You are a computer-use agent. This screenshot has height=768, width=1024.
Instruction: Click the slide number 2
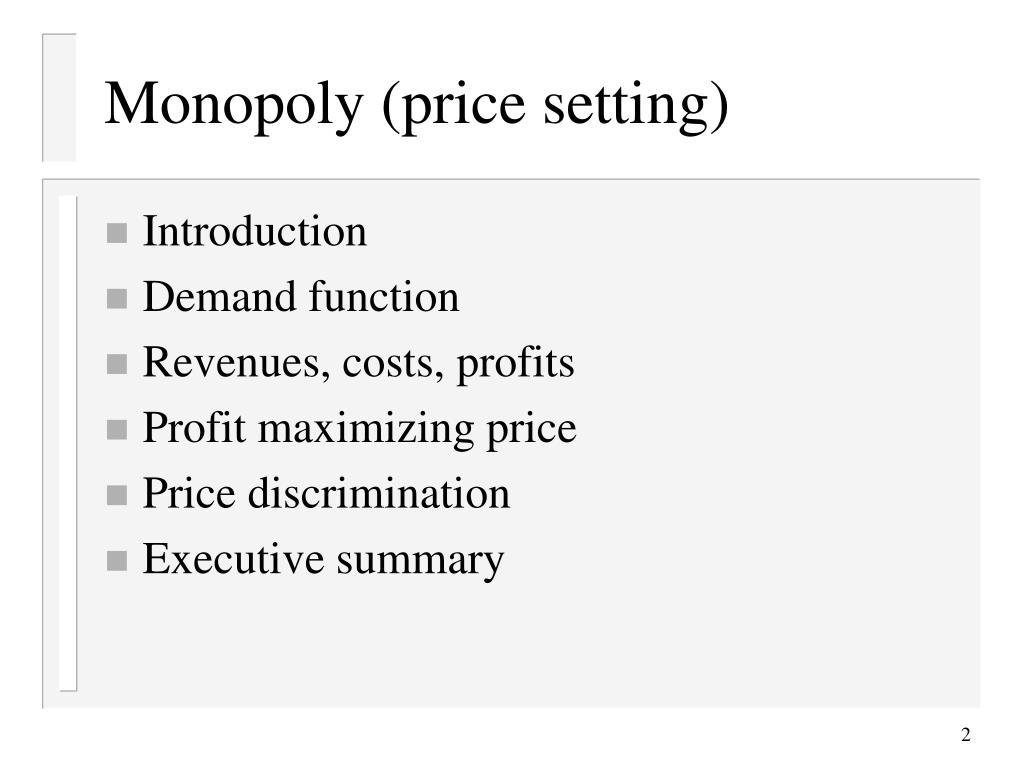[x=966, y=735]
